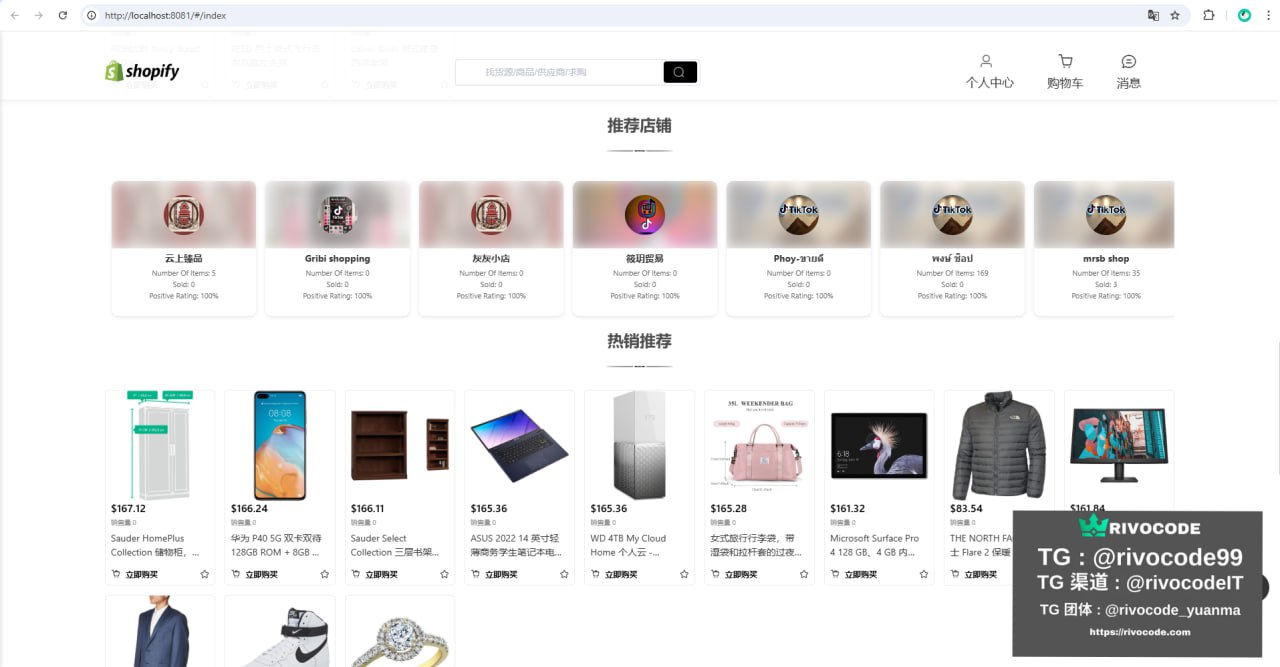
Task: Star the Huawei P40 5G product
Action: coord(324,574)
